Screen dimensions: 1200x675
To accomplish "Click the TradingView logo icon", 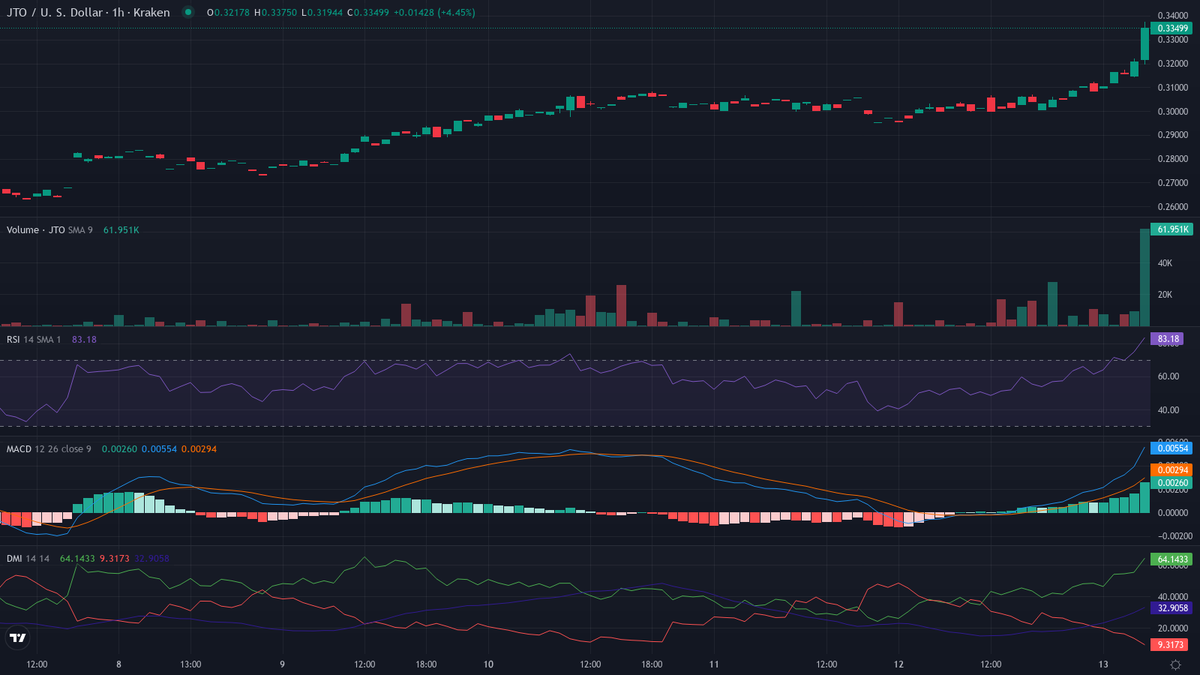I will [17, 637].
